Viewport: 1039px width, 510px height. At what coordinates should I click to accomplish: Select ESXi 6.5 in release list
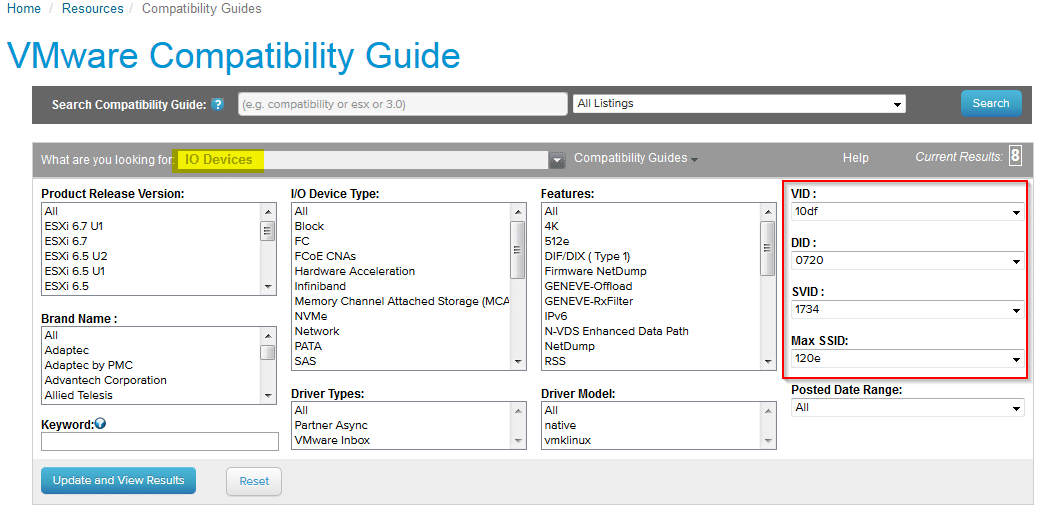click(x=66, y=286)
